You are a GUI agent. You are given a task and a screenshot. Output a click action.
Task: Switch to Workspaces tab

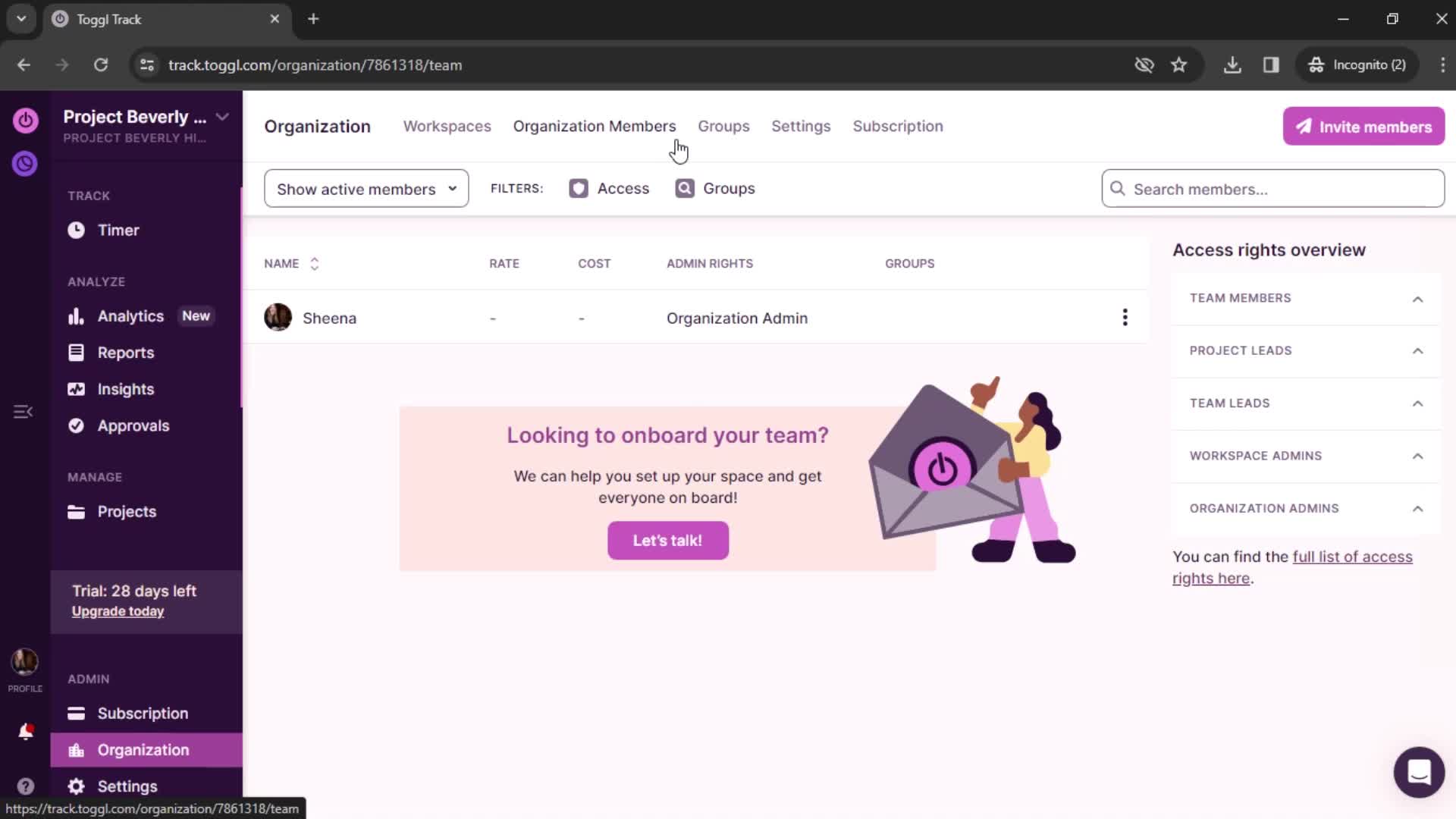pos(447,126)
